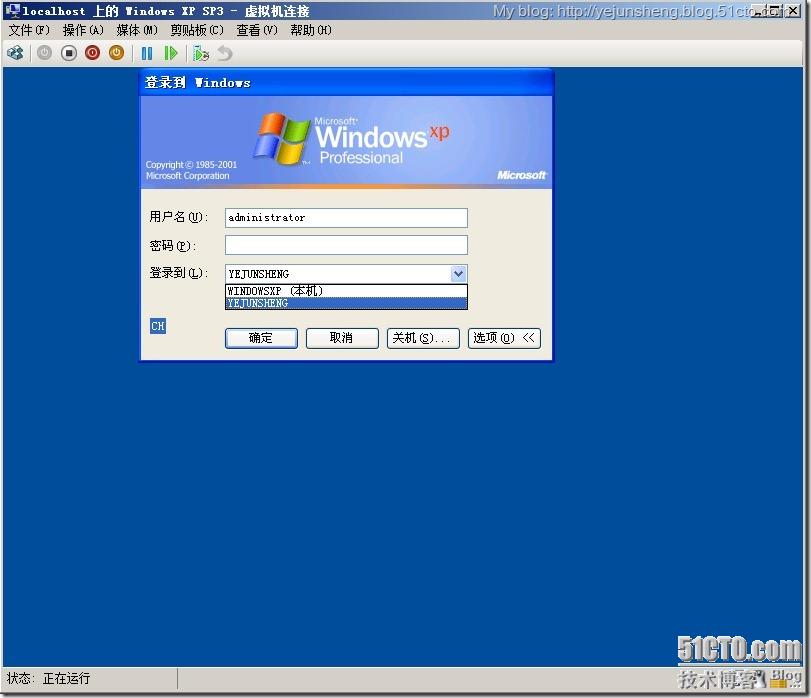Close the virtual machine connection window
This screenshot has width=811, height=698.
click(793, 10)
